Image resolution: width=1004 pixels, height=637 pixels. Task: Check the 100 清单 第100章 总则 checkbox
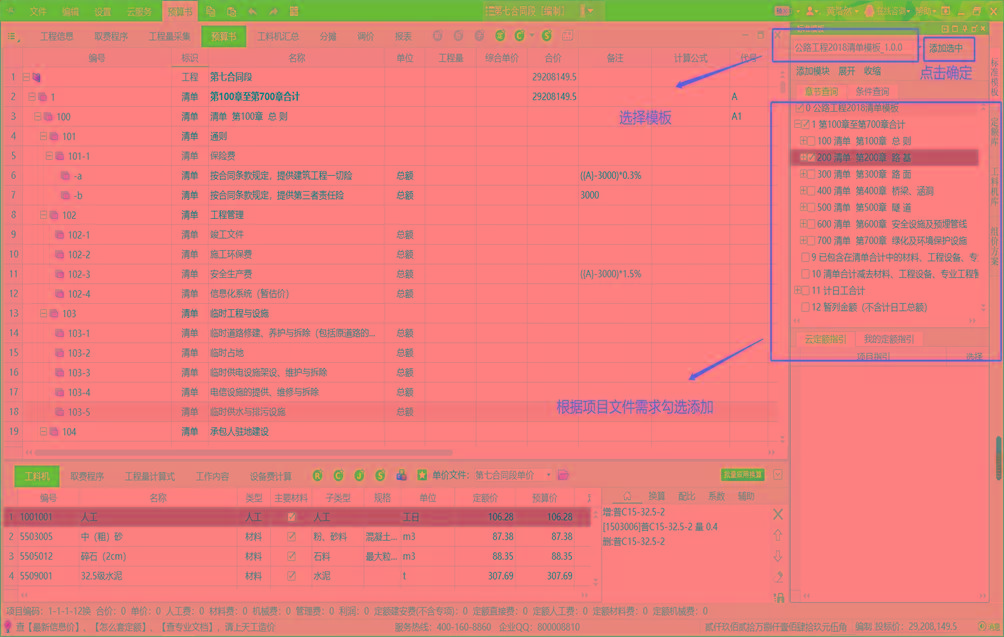811,141
